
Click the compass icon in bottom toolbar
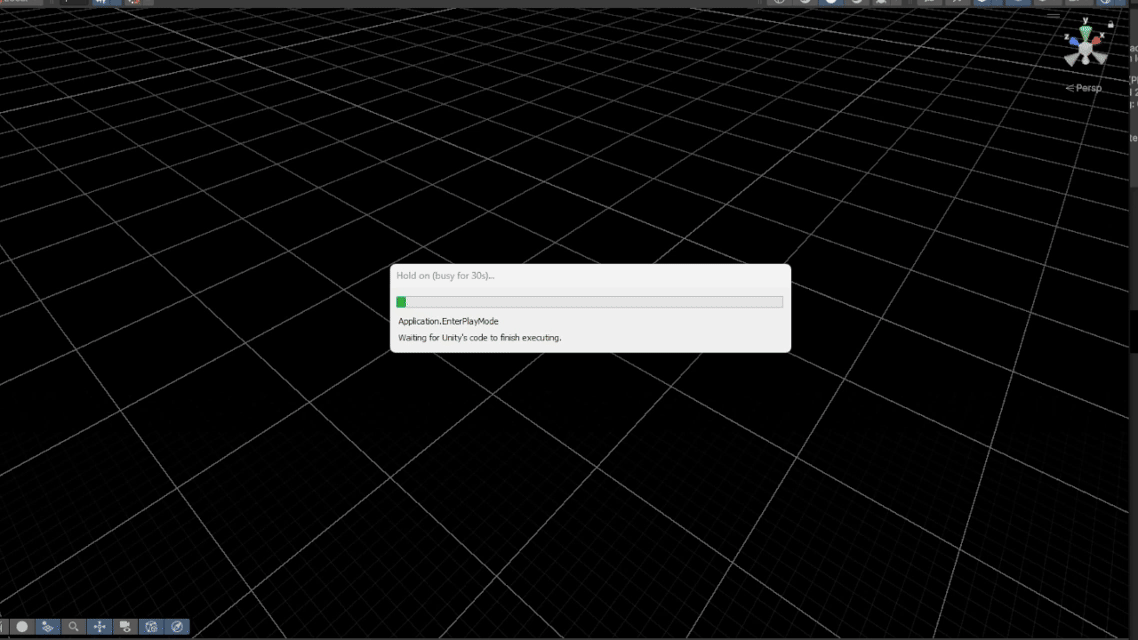pyautogui.click(x=177, y=626)
